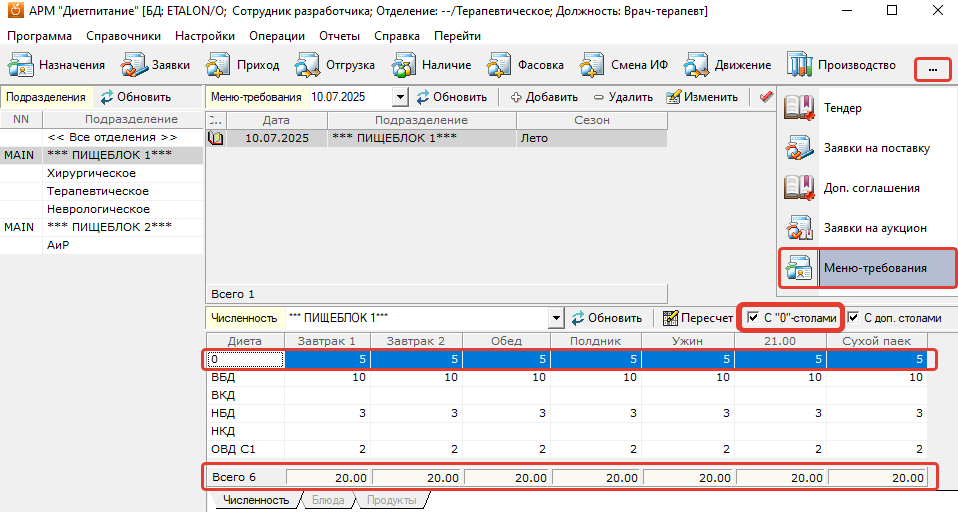The width and height of the screenshot is (958, 512).
Task: Open the Отгрузка toolbar icon
Action: [307, 65]
